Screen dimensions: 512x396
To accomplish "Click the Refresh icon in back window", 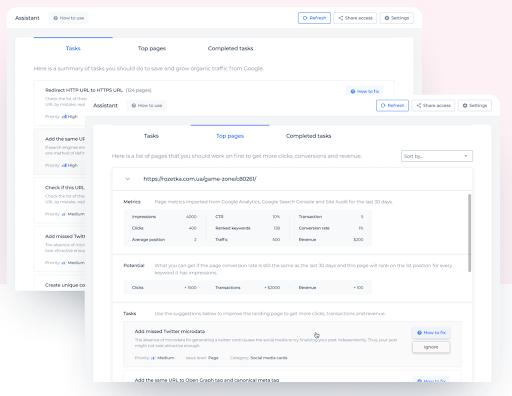I will (x=305, y=18).
